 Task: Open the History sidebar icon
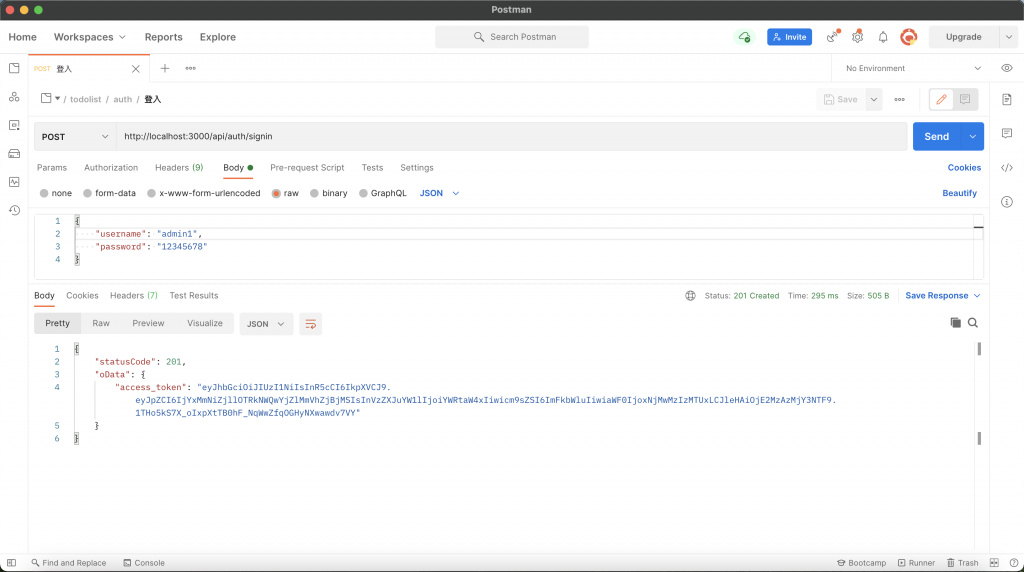pyautogui.click(x=14, y=210)
